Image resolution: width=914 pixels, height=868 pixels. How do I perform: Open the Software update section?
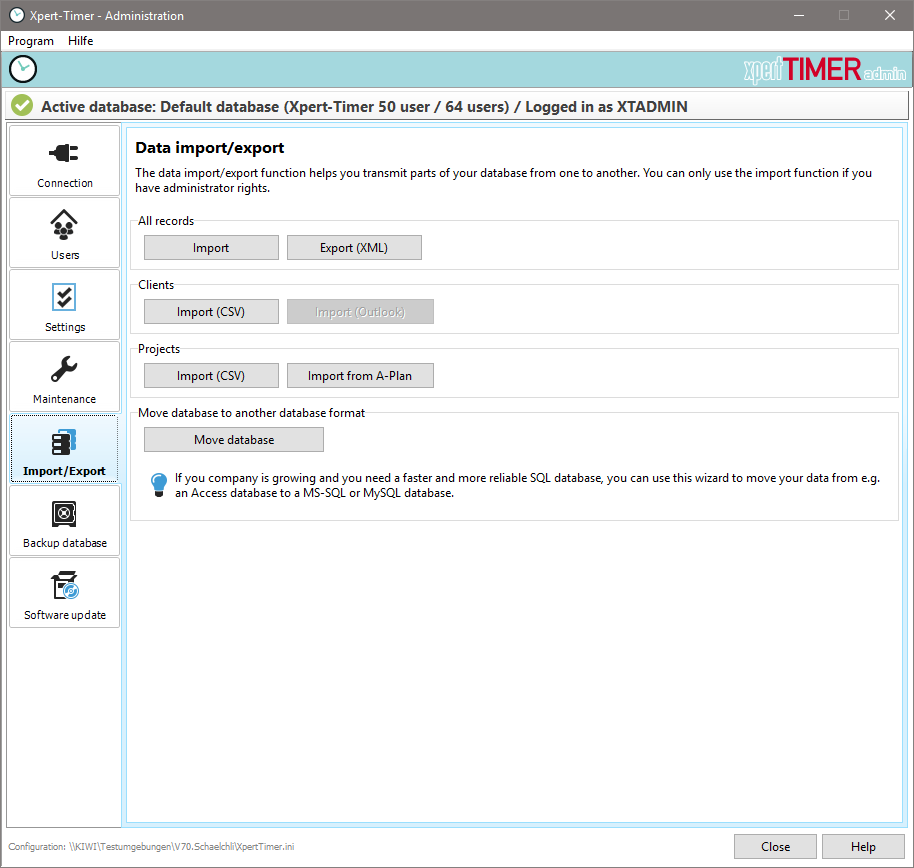coord(64,592)
